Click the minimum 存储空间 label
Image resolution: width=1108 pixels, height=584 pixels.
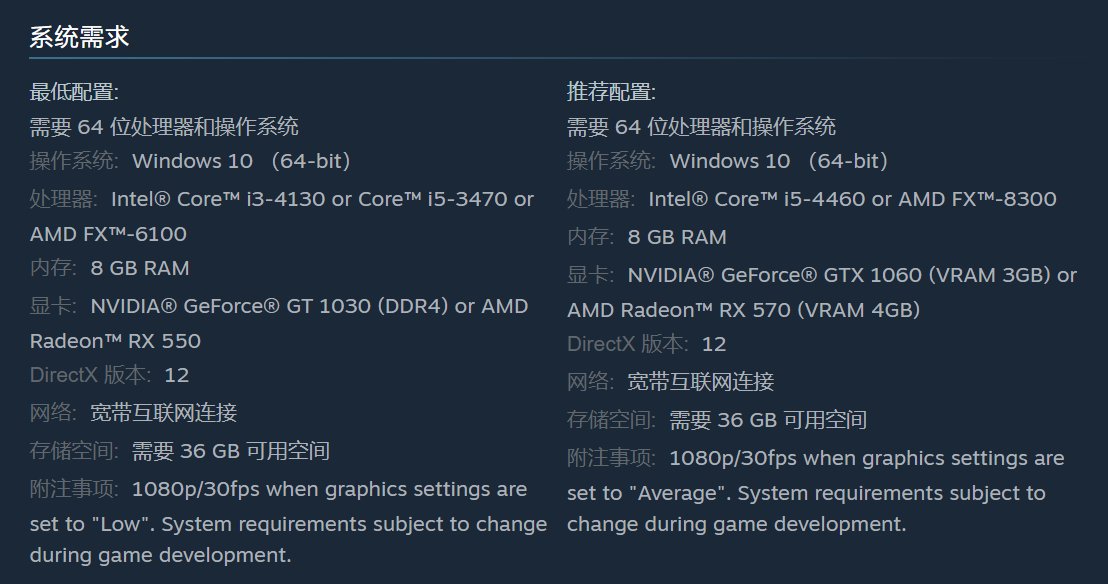tap(74, 451)
